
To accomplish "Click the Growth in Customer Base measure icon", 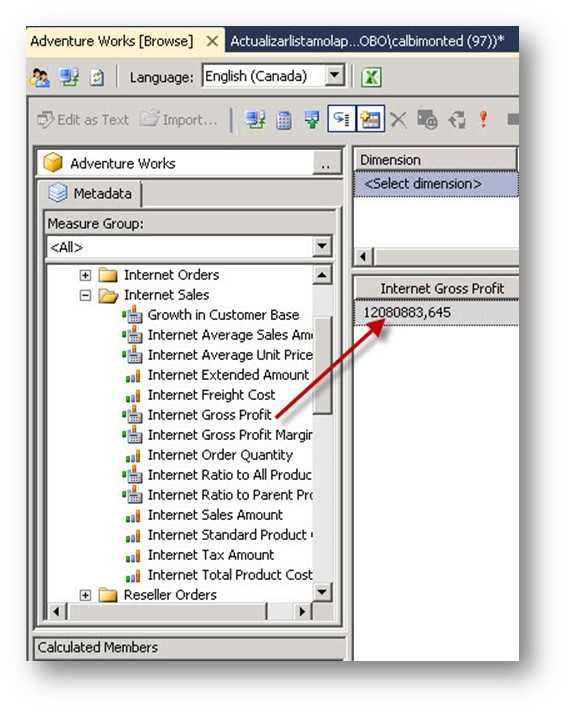I will pyautogui.click(x=132, y=315).
